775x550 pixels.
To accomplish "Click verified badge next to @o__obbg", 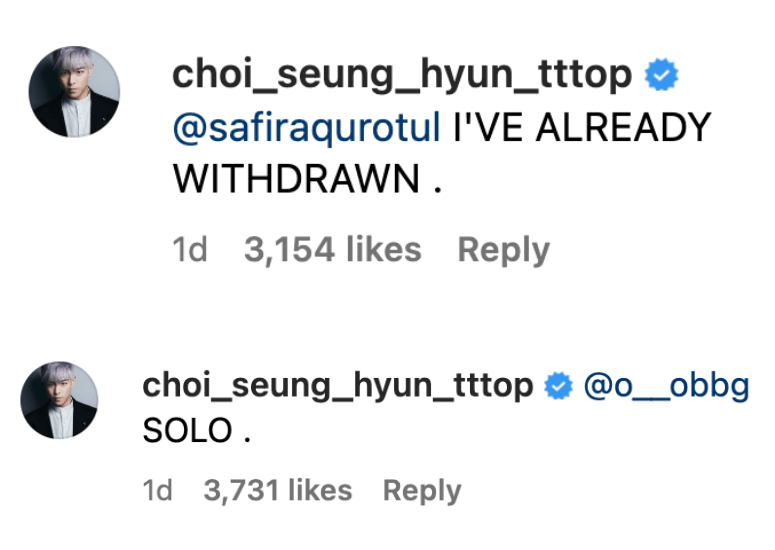I will click(557, 387).
